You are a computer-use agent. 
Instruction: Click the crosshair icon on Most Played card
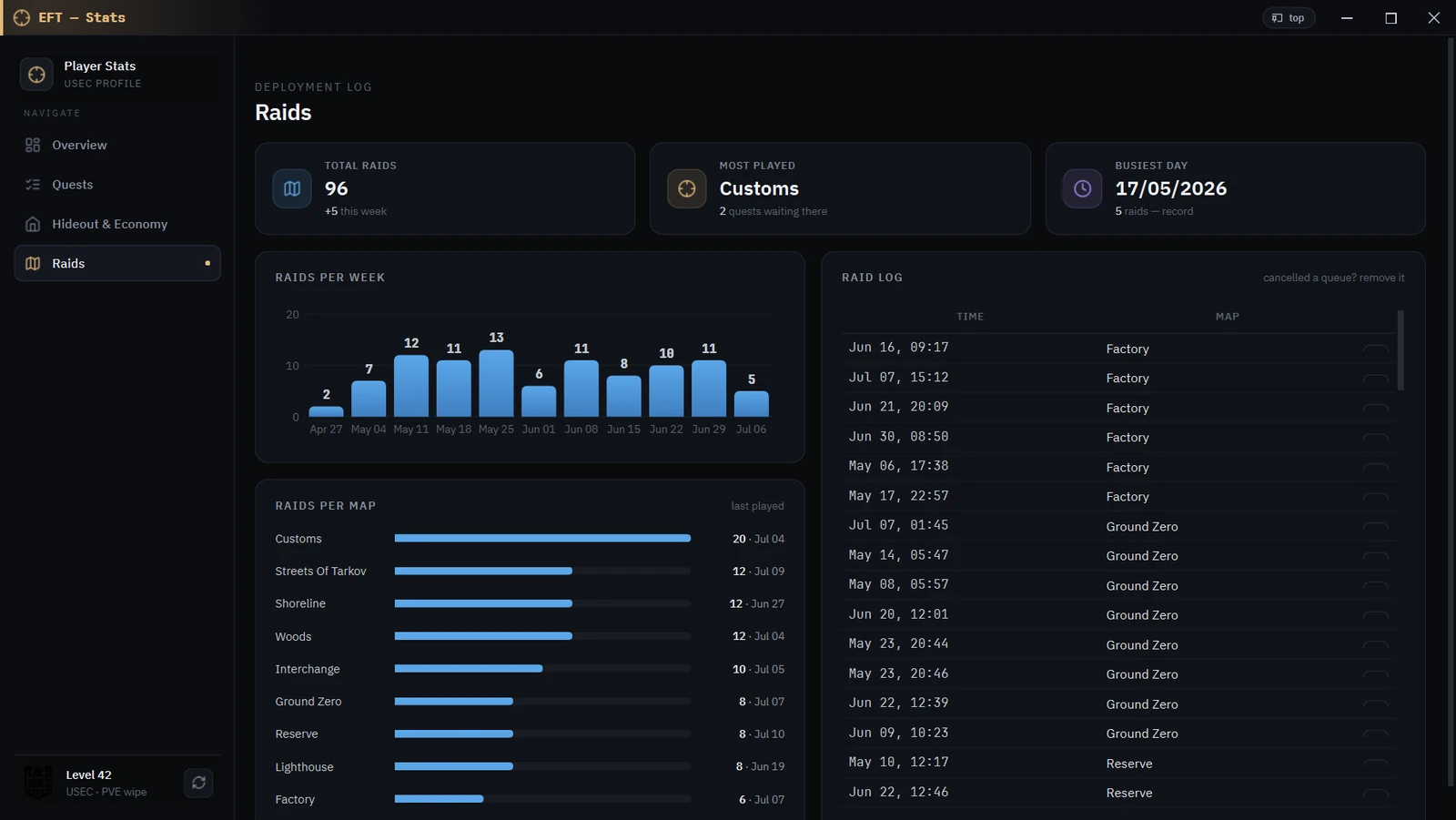click(687, 188)
